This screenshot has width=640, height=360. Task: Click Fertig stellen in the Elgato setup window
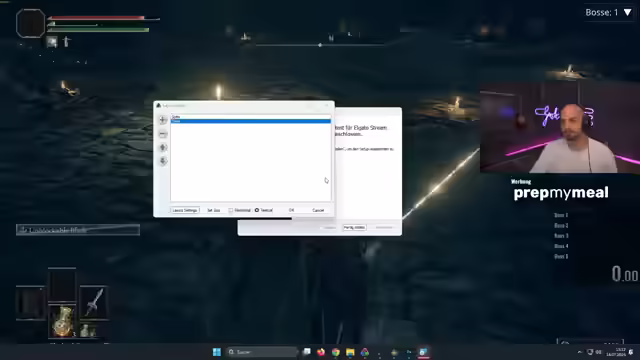pyautogui.click(x=354, y=227)
